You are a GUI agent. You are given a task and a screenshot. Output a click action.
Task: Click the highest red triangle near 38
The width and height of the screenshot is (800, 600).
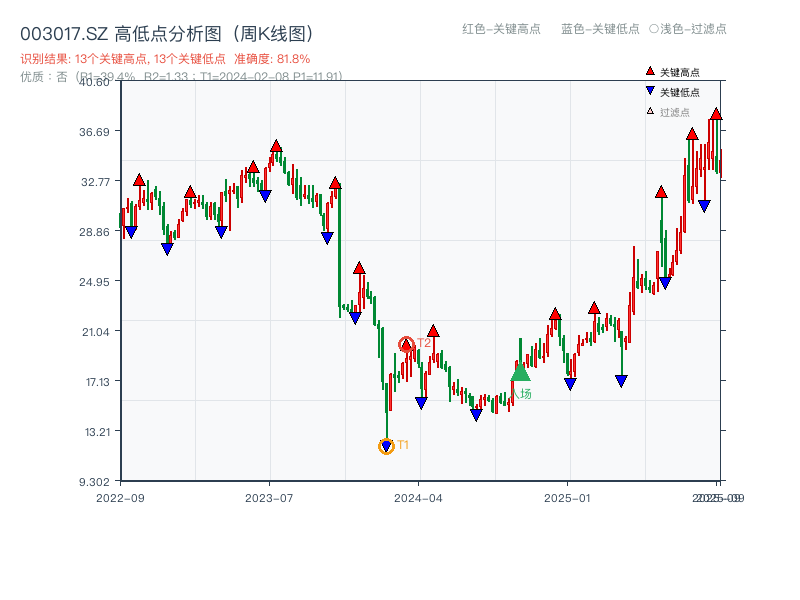[x=716, y=114]
